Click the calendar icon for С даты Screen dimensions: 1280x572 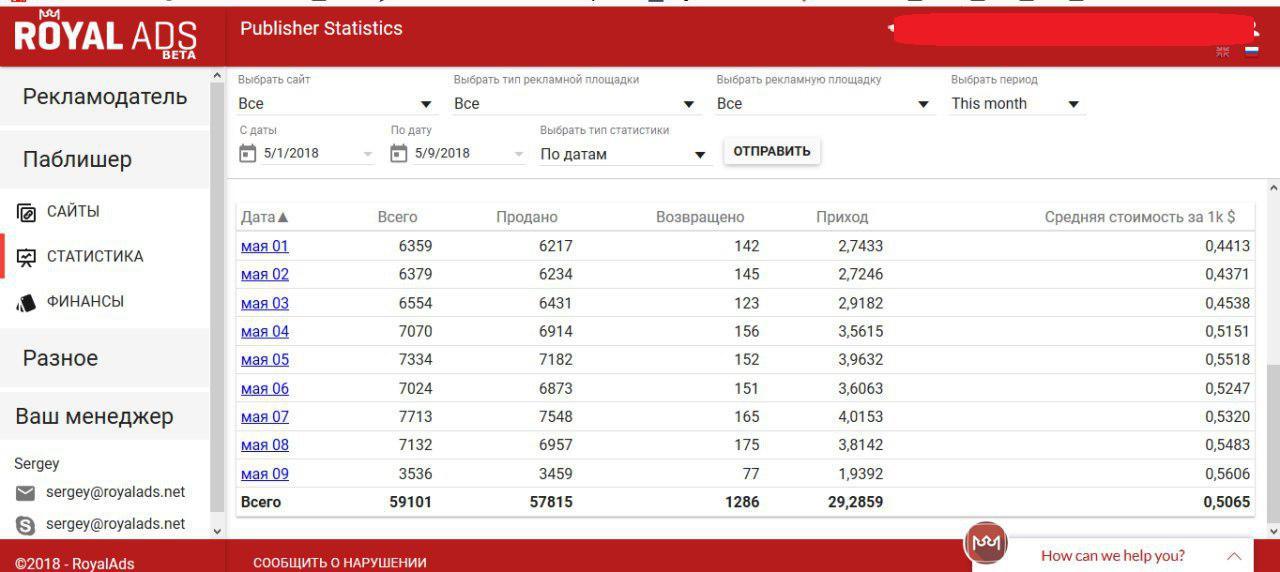247,153
